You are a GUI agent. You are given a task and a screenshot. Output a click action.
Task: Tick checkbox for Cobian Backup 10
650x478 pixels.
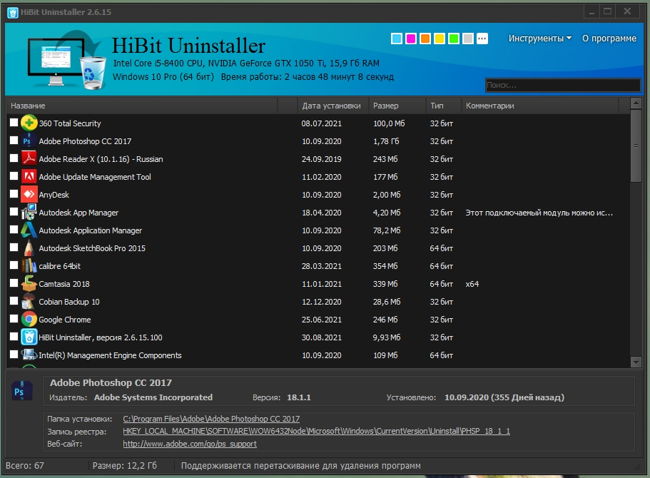[14, 301]
